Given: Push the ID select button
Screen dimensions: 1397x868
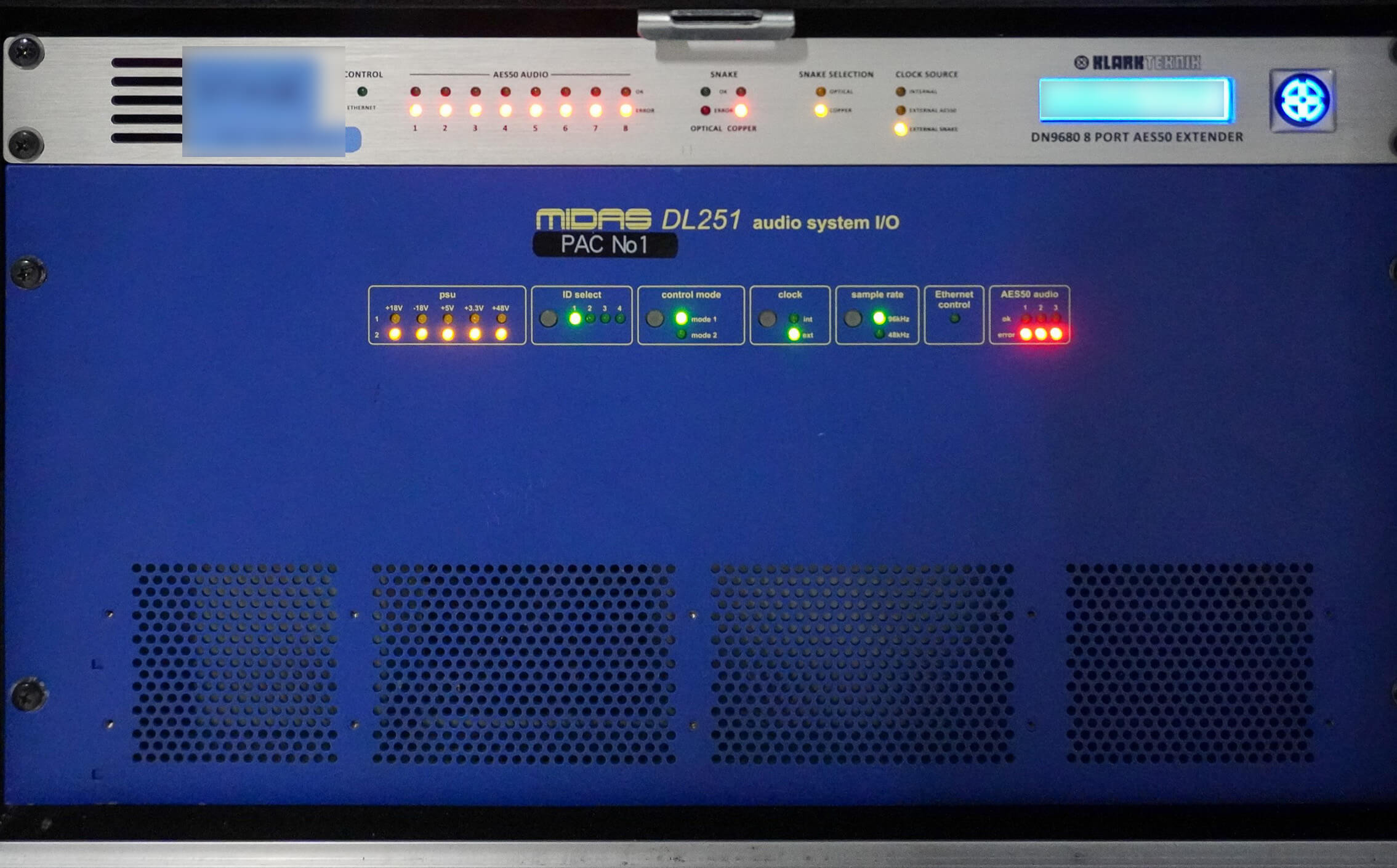Looking at the screenshot, I should [548, 319].
